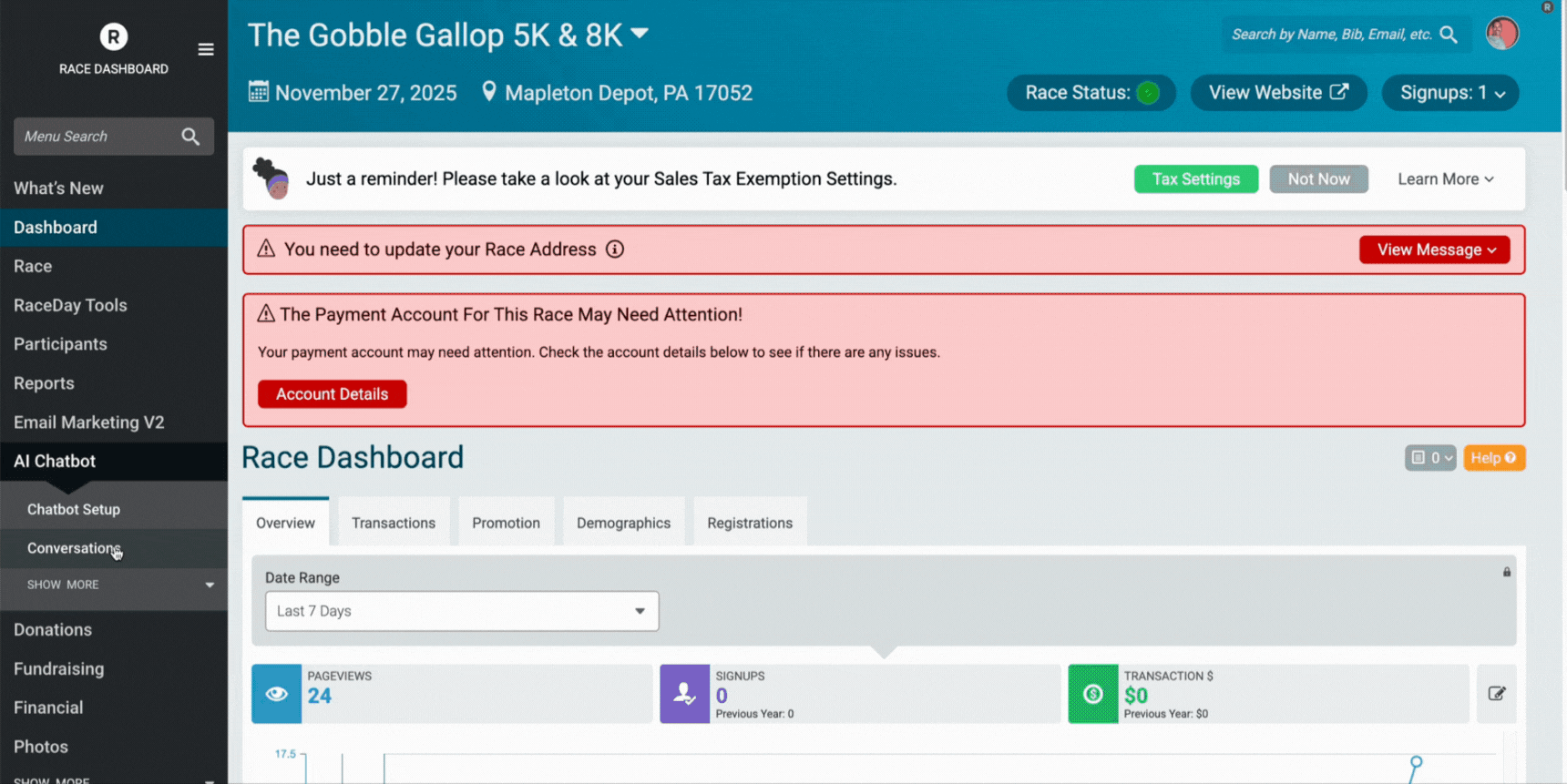1567x784 pixels.
Task: Expand Show More under AI Chatbot
Action: 114,585
